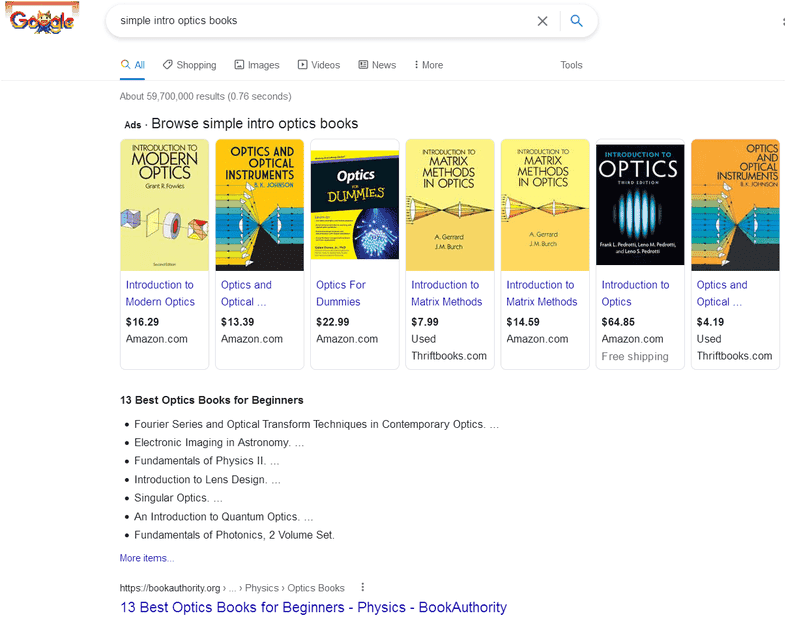The width and height of the screenshot is (786, 620).
Task: Open 13 Best Optics Books for Beginners result
Action: [313, 607]
